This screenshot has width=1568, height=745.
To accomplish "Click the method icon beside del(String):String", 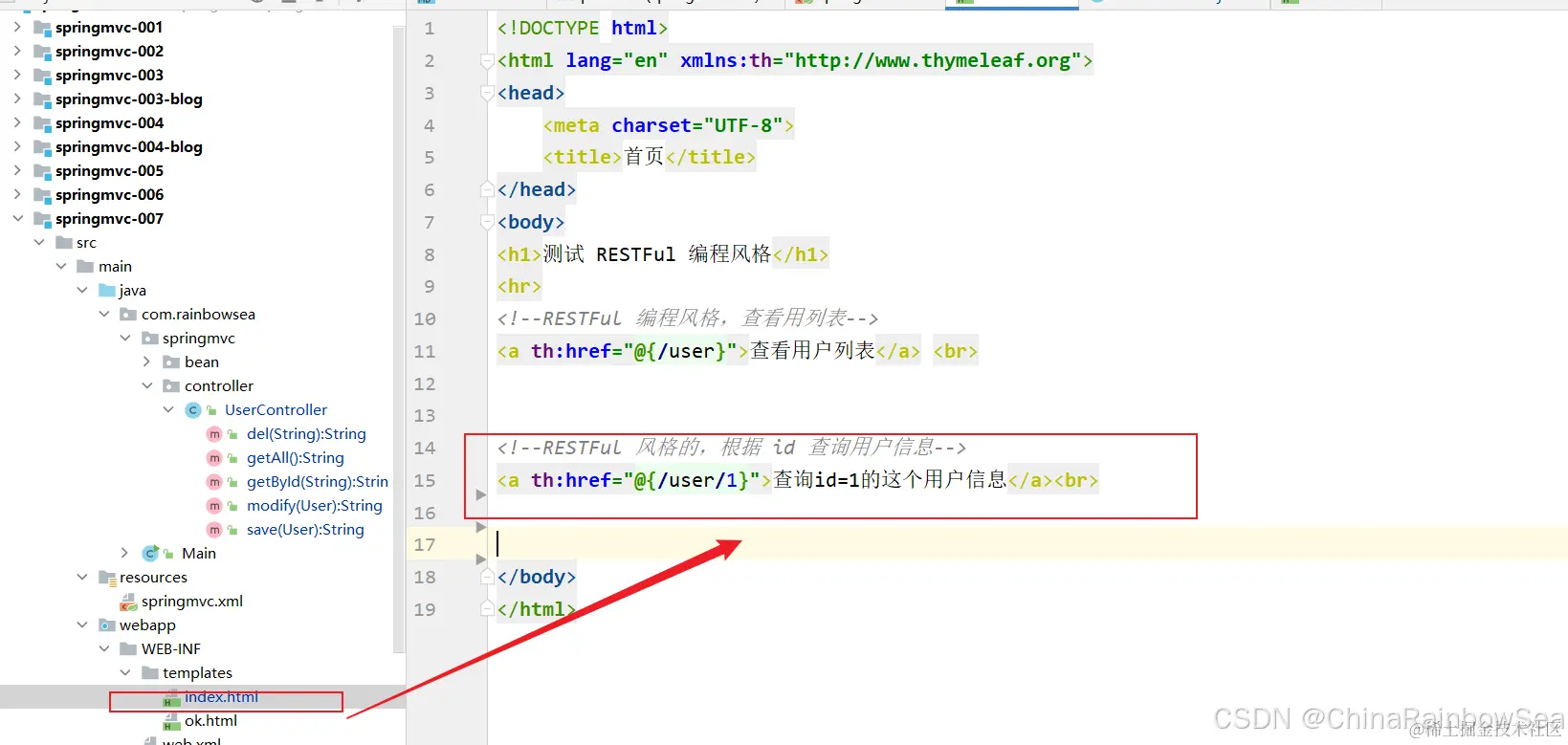I will coord(214,433).
